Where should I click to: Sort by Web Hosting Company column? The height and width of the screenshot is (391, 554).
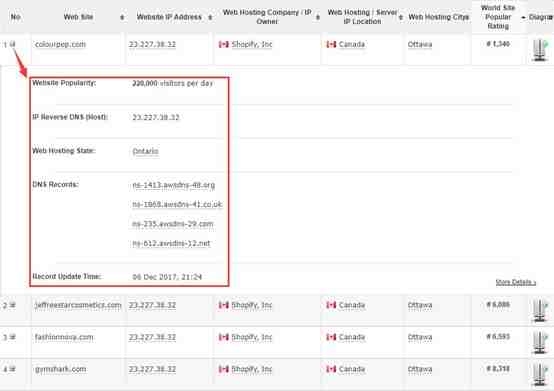tap(267, 17)
